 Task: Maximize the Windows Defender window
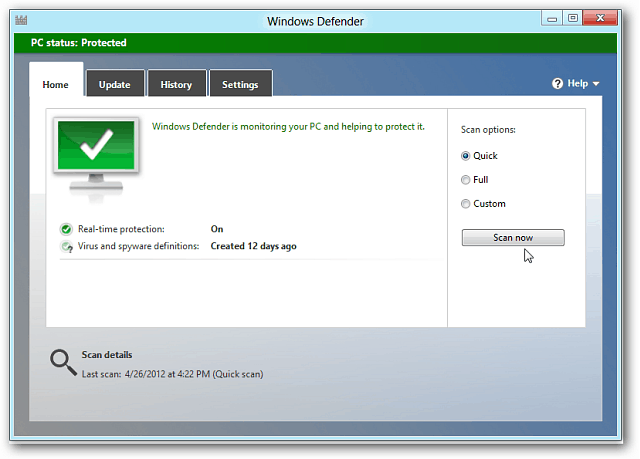coord(573,18)
